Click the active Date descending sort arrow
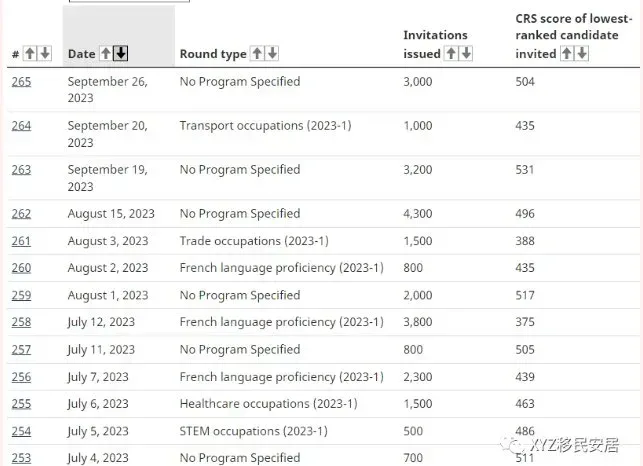This screenshot has width=643, height=466. (121, 53)
